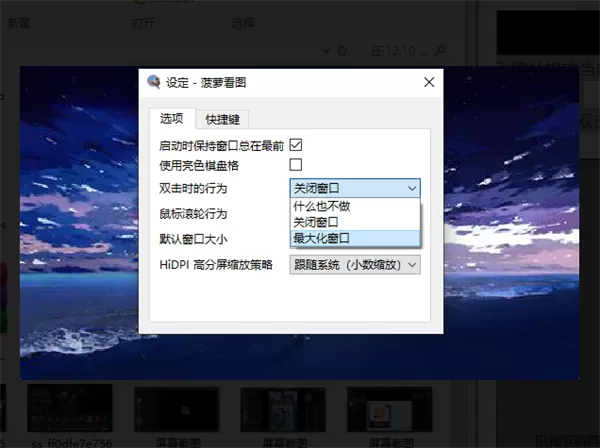Click the search magnifier icon in Explorer
The width and height of the screenshot is (600, 448).
coord(440,50)
